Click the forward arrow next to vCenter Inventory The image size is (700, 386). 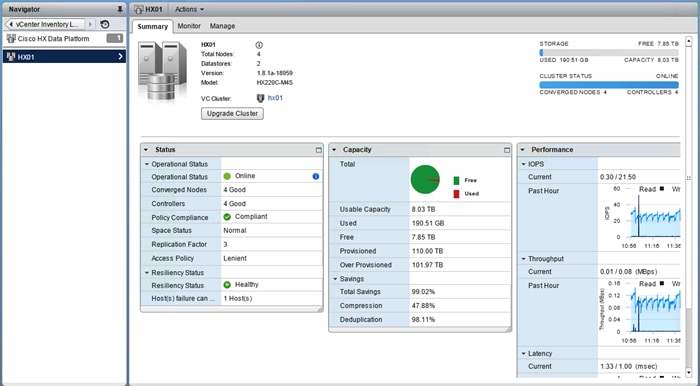pyautogui.click(x=90, y=24)
